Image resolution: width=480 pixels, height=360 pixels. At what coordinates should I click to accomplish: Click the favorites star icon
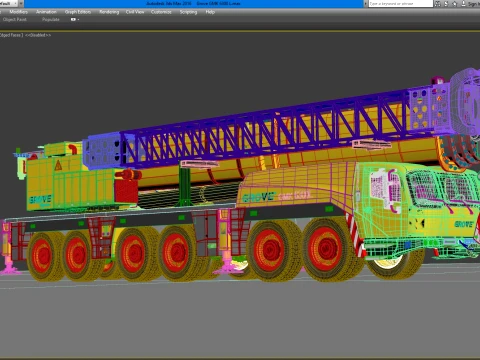tap(455, 4)
